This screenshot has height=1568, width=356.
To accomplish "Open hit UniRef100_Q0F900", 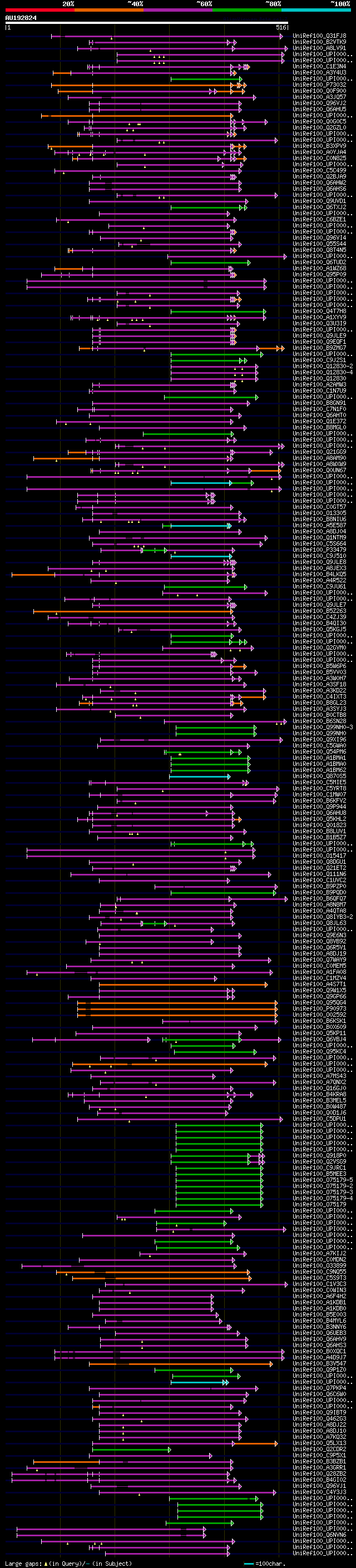I will (x=319, y=91).
